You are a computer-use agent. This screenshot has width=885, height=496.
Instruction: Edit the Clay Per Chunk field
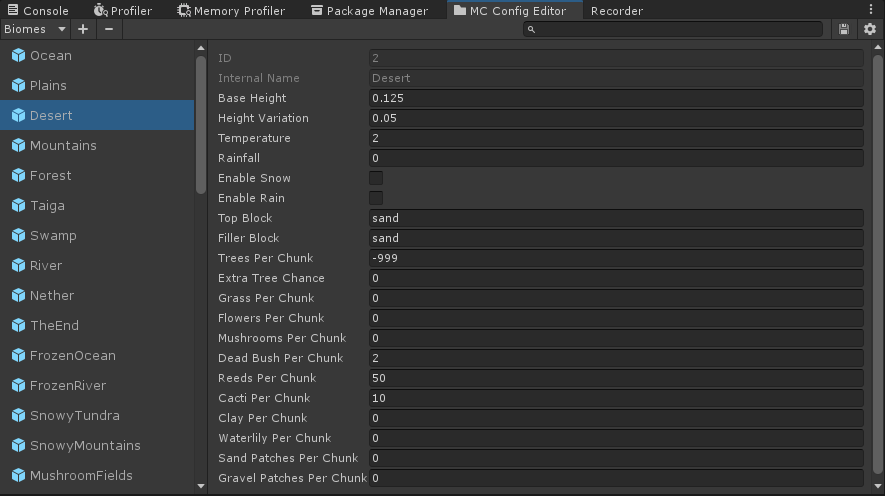(x=616, y=418)
